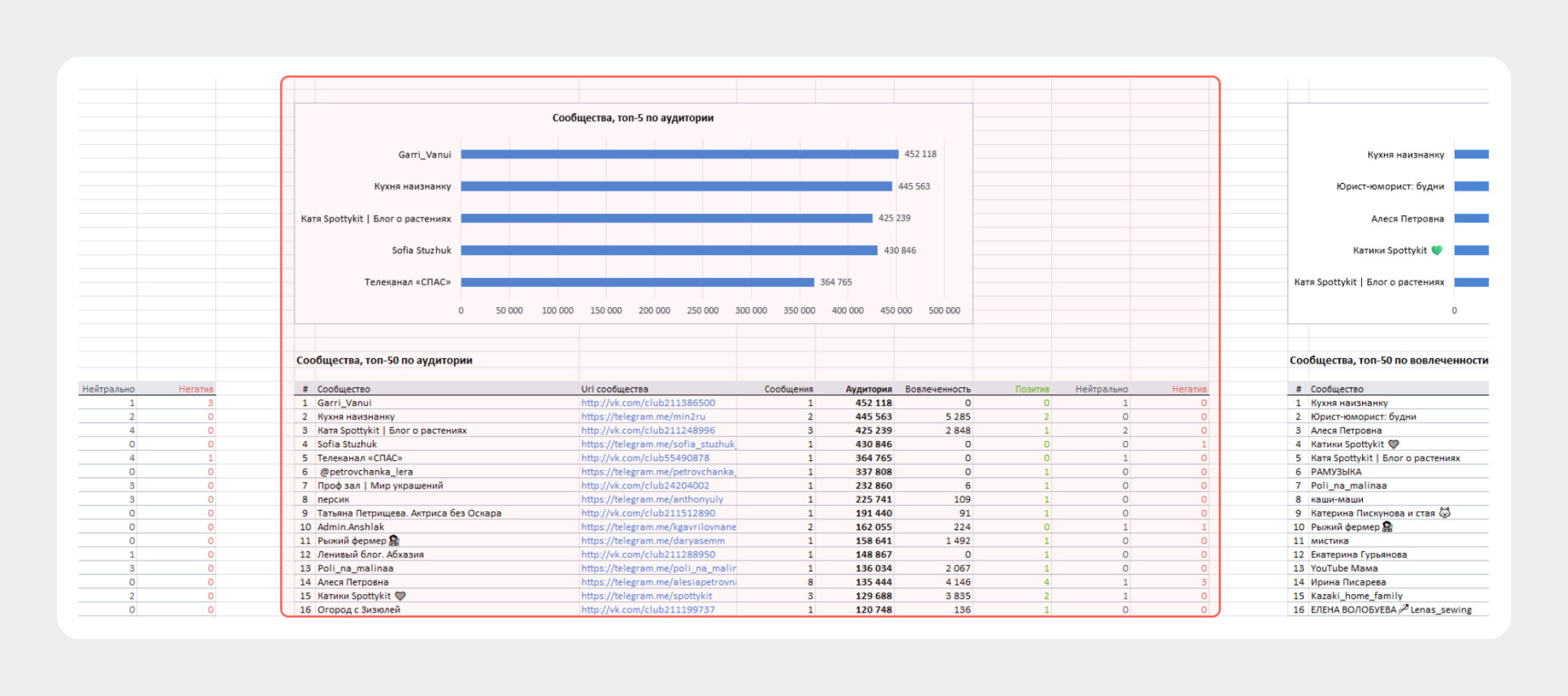This screenshot has height=696, width=1568.
Task: Open the vk.com/club55490878 link
Action: [645, 458]
